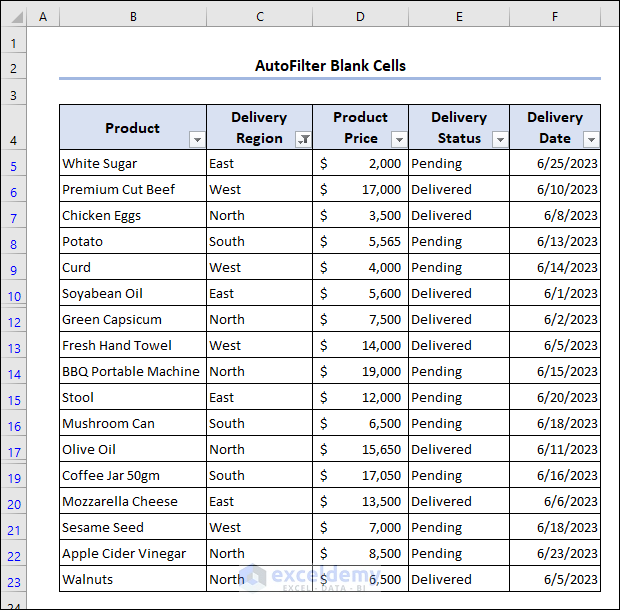Expand the Delivery Status filter dropdown

pos(500,140)
